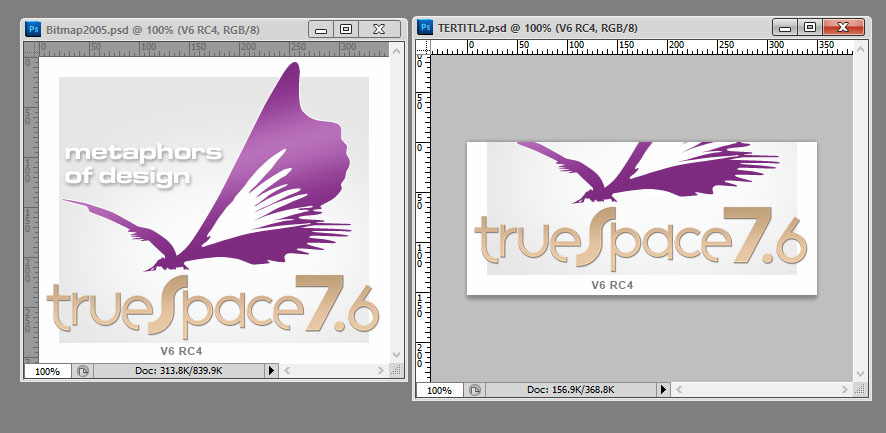Screen dimensions: 886x433
Task: Click horizontal scroll right arrow in TERTITL2.psd
Action: click(845, 389)
